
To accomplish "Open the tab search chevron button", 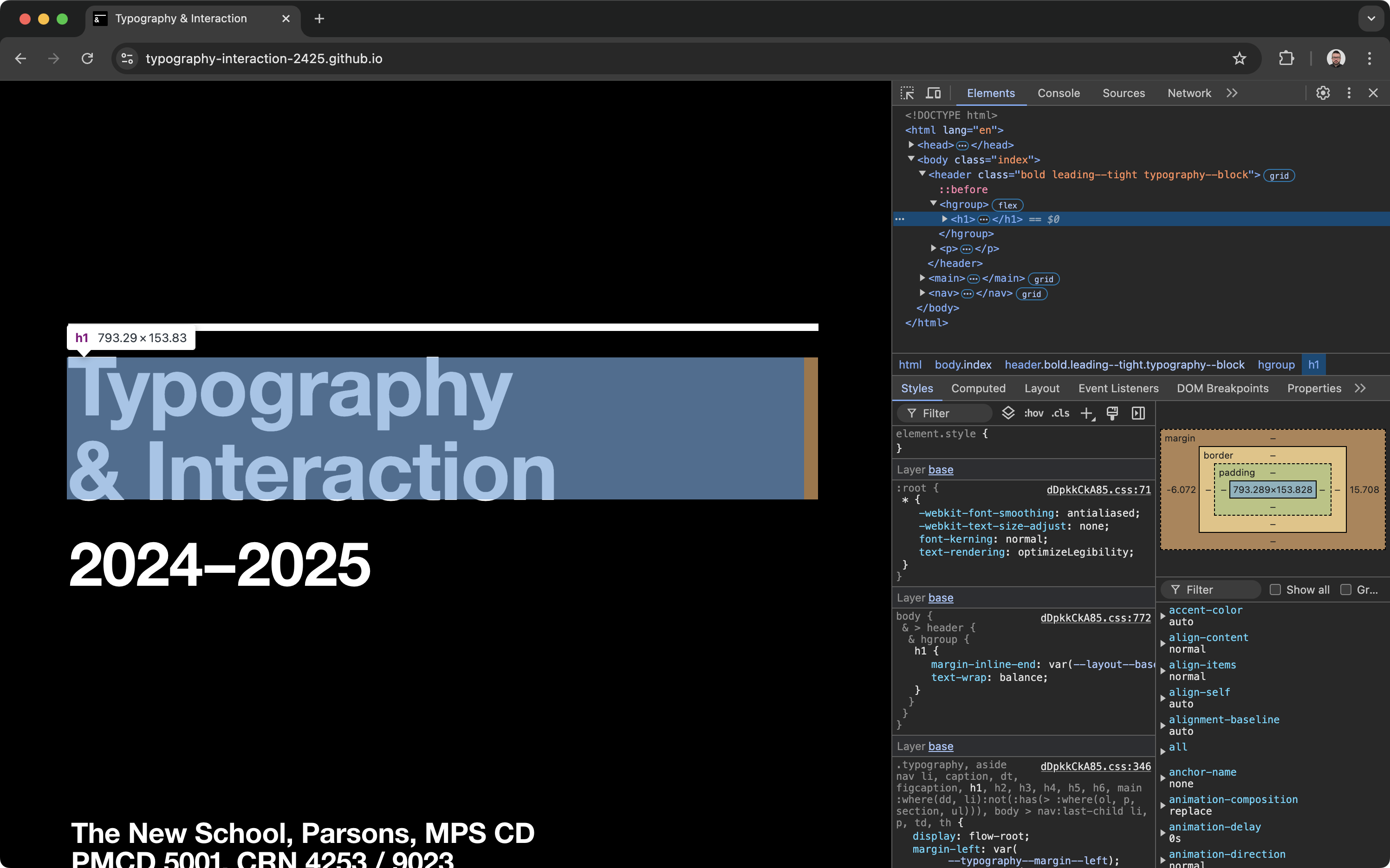I will pyautogui.click(x=1371, y=19).
